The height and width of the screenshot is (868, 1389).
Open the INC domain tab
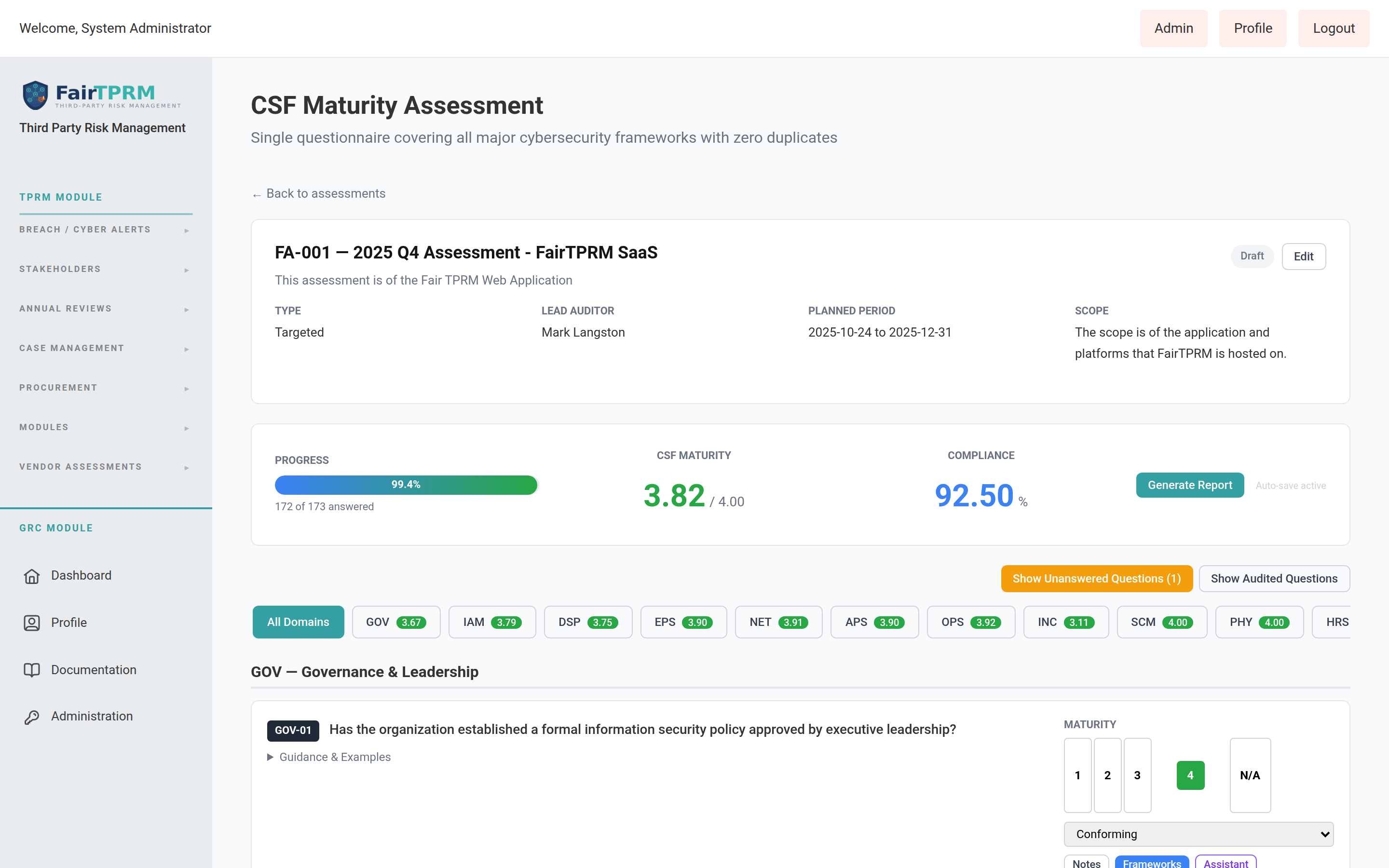pos(1066,622)
